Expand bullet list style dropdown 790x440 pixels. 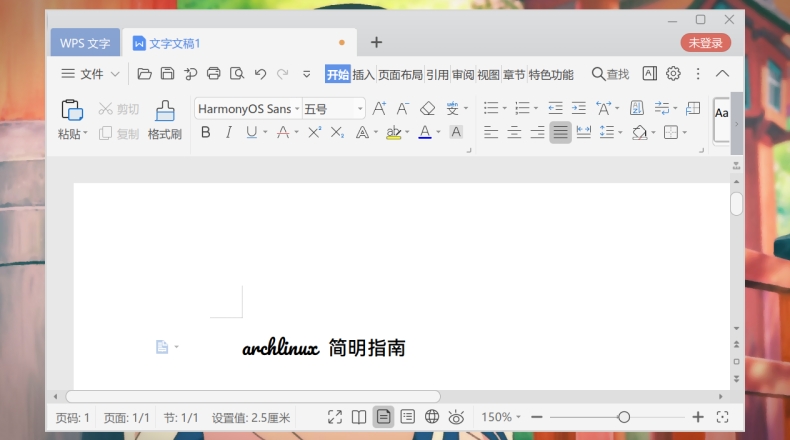click(504, 108)
